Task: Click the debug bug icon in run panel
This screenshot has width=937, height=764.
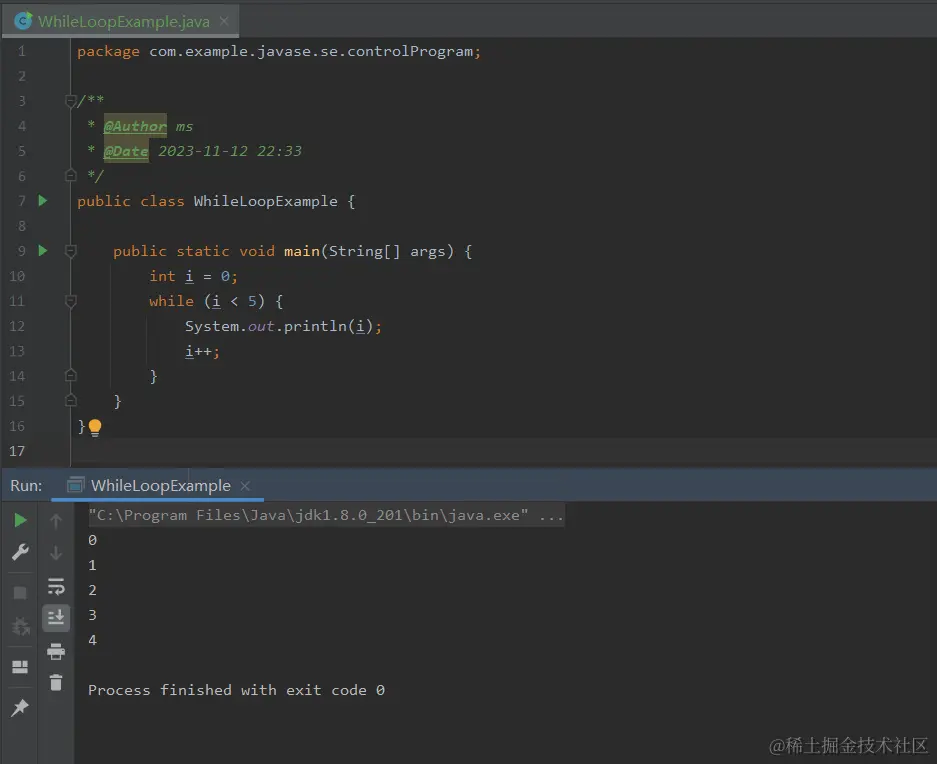Action: pyautogui.click(x=20, y=627)
